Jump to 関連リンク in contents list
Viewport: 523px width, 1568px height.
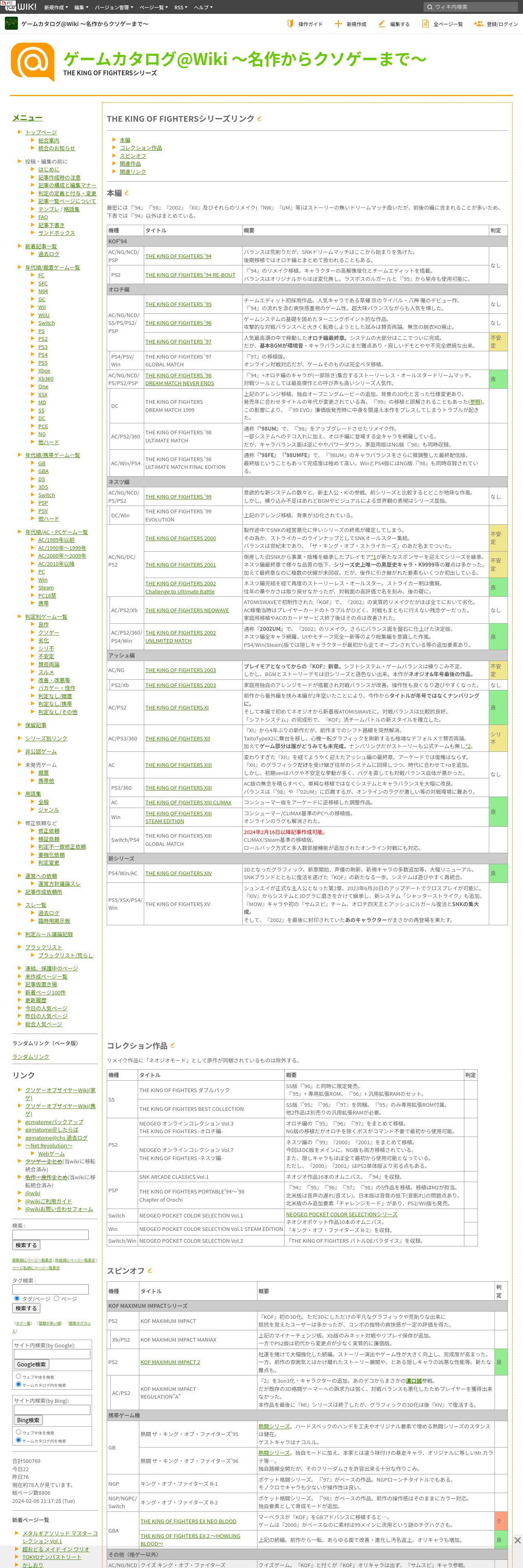coord(133,172)
